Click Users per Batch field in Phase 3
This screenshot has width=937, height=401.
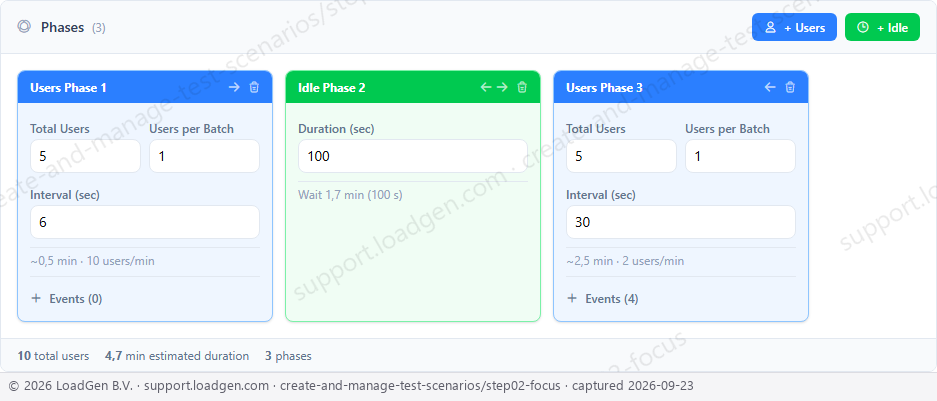pos(740,156)
